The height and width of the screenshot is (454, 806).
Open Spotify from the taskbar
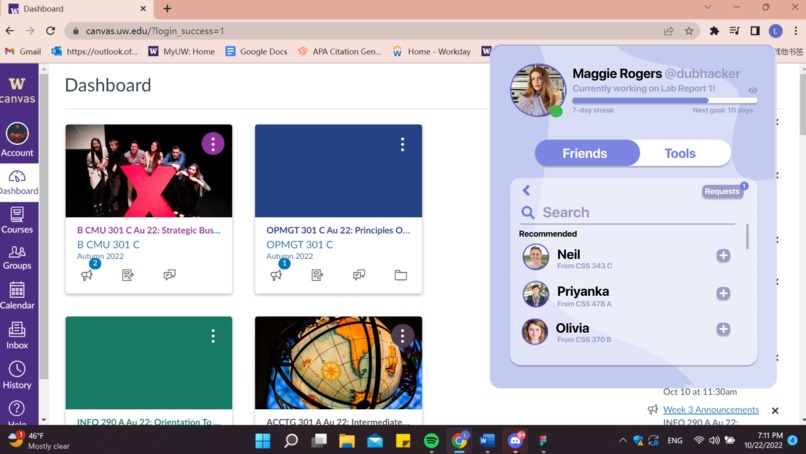coord(431,441)
